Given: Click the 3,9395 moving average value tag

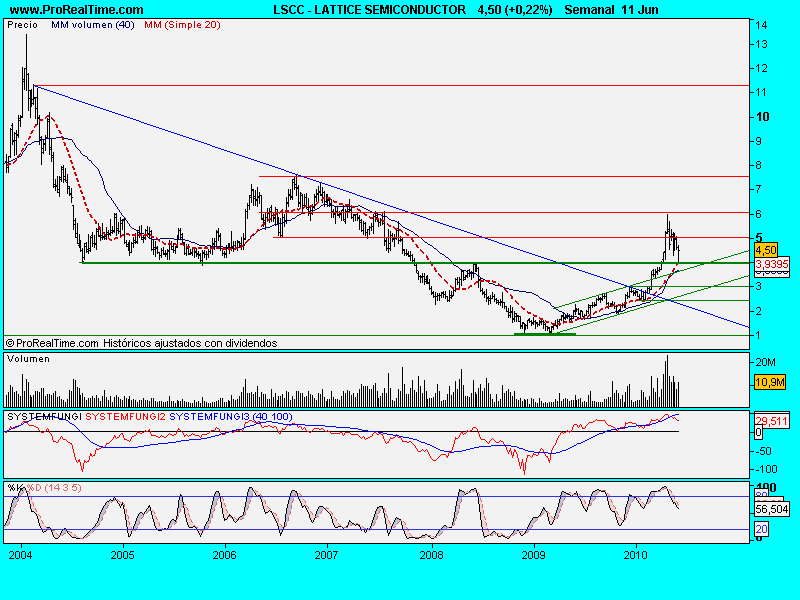Looking at the screenshot, I should pos(772,264).
